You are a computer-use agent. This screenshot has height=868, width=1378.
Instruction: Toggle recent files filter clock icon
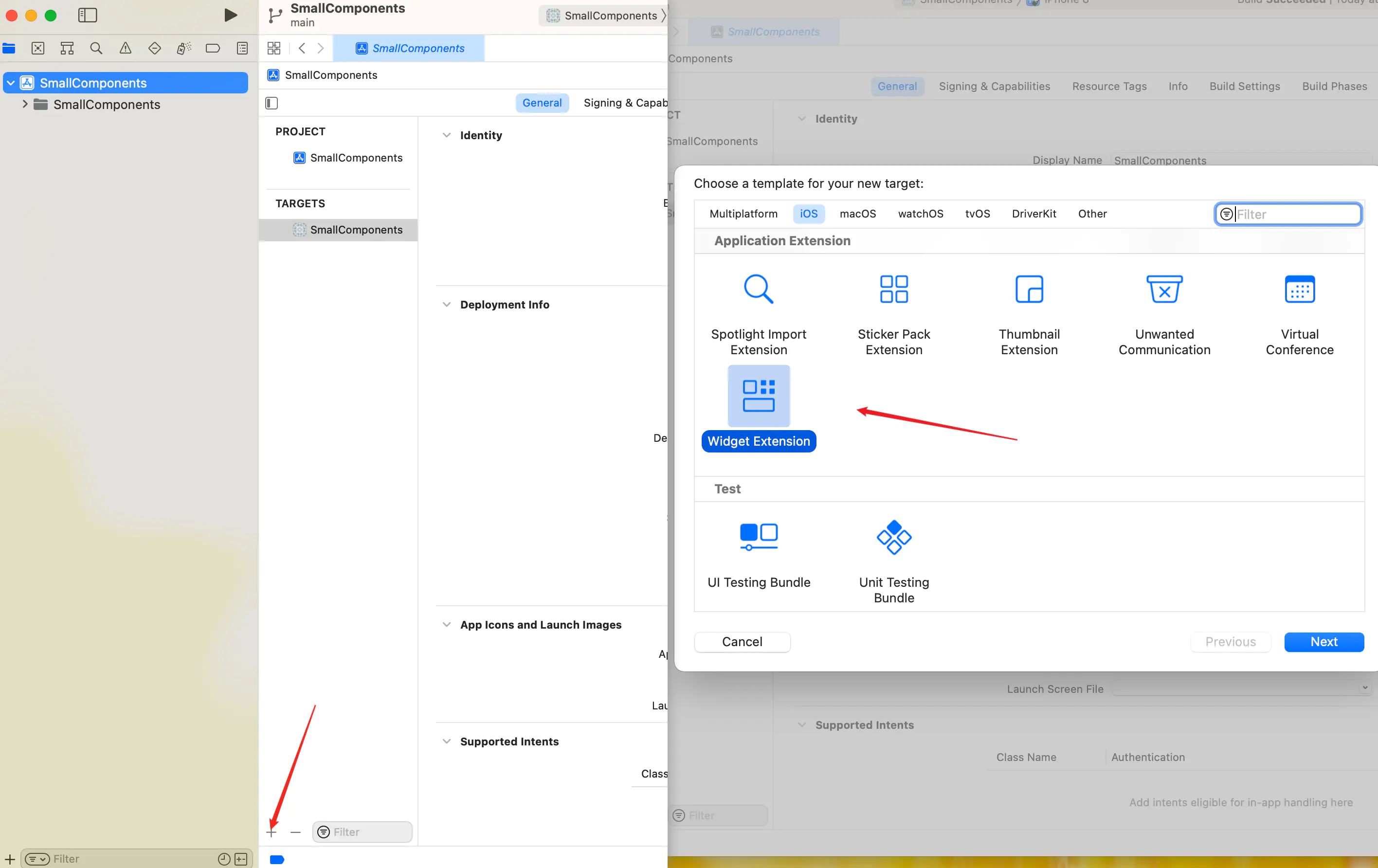(x=224, y=858)
